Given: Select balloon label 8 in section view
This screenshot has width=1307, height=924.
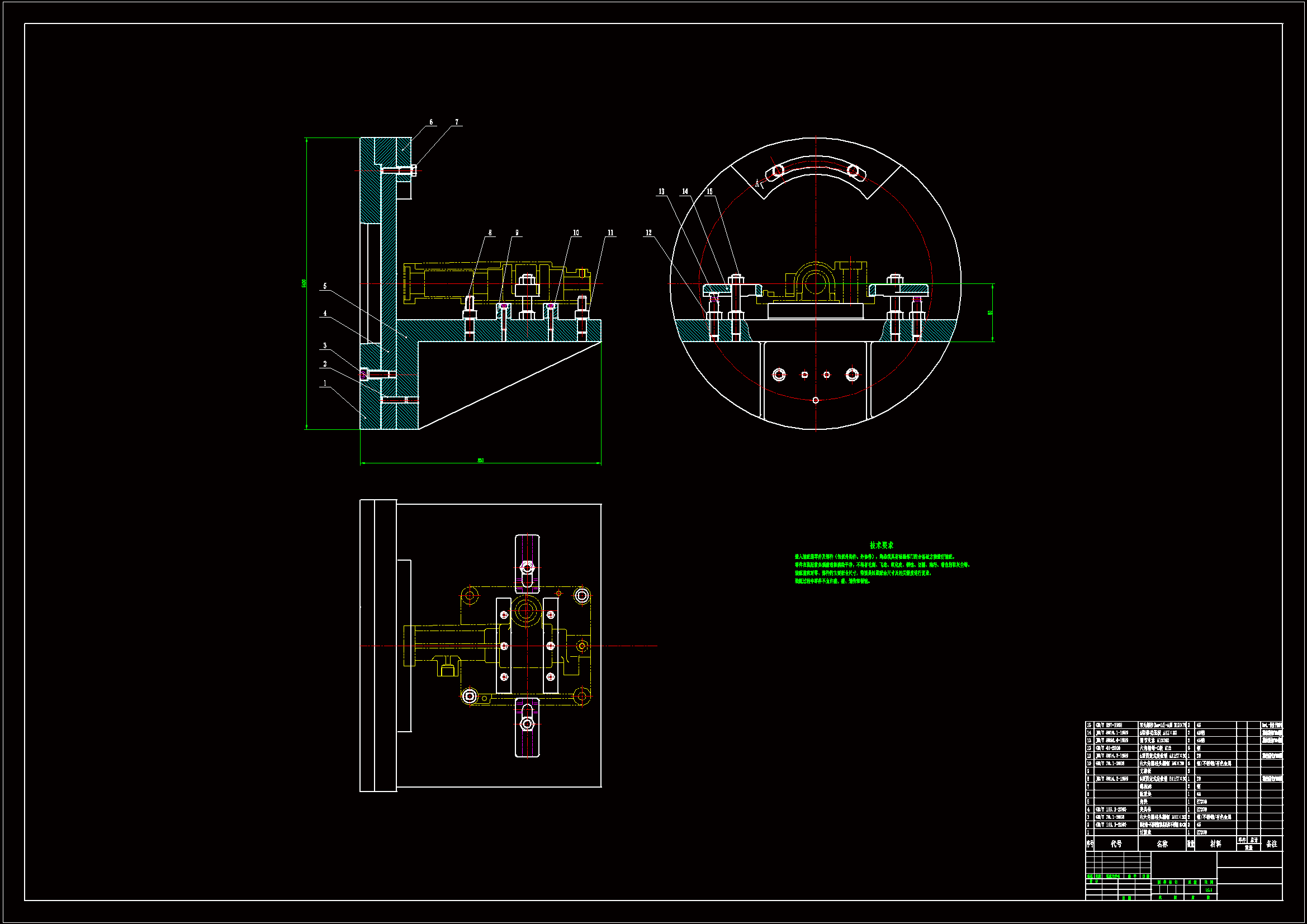Looking at the screenshot, I should click(490, 233).
